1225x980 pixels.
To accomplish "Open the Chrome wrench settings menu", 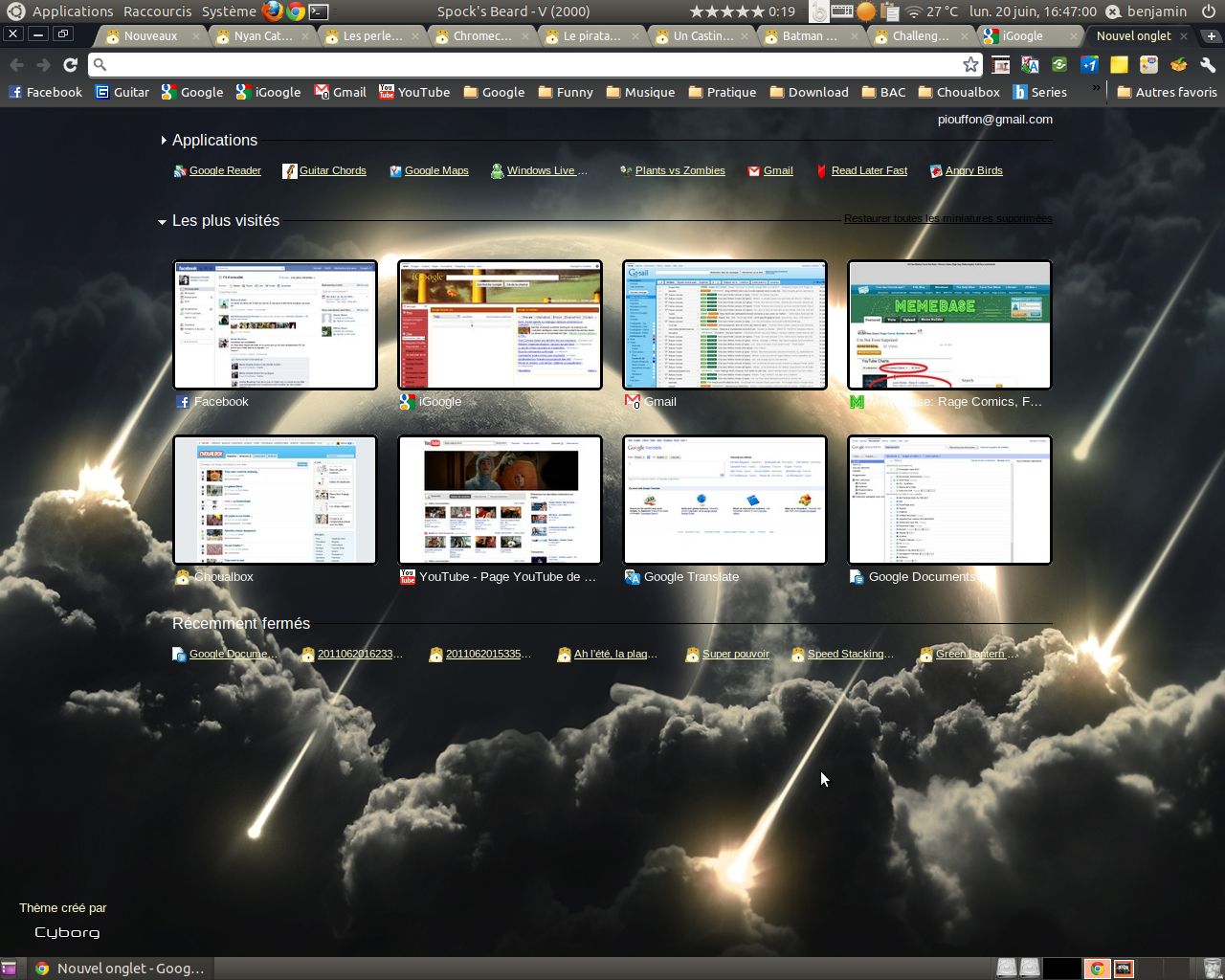I will 1208,65.
